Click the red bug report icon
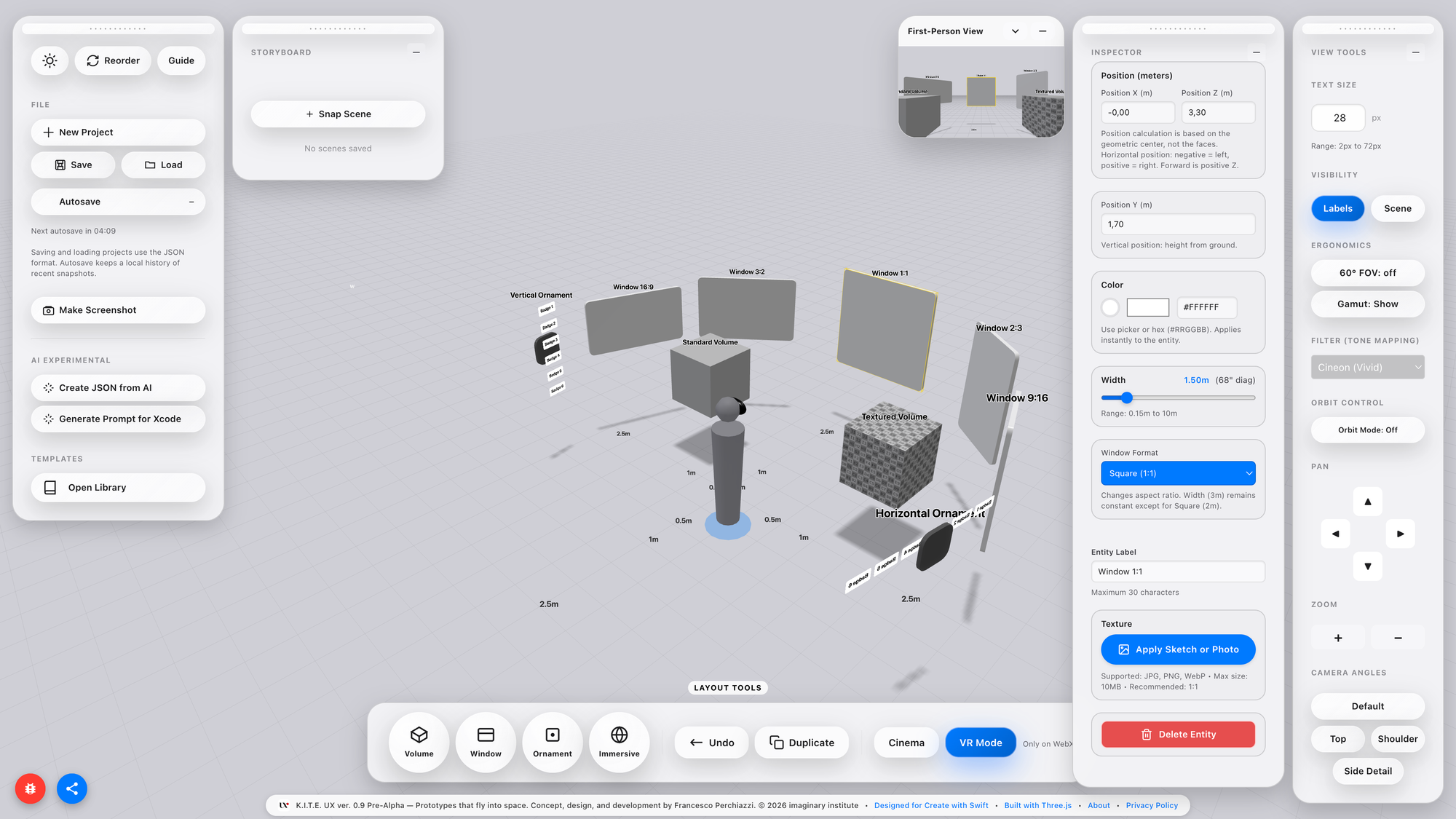 (30, 788)
